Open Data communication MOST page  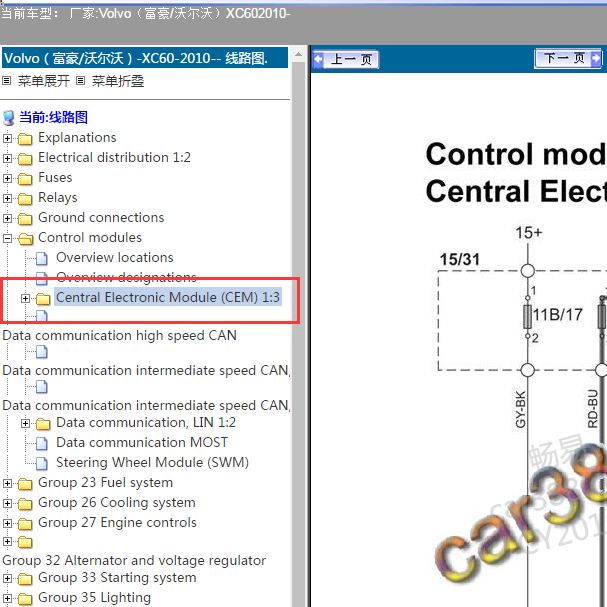click(x=142, y=442)
